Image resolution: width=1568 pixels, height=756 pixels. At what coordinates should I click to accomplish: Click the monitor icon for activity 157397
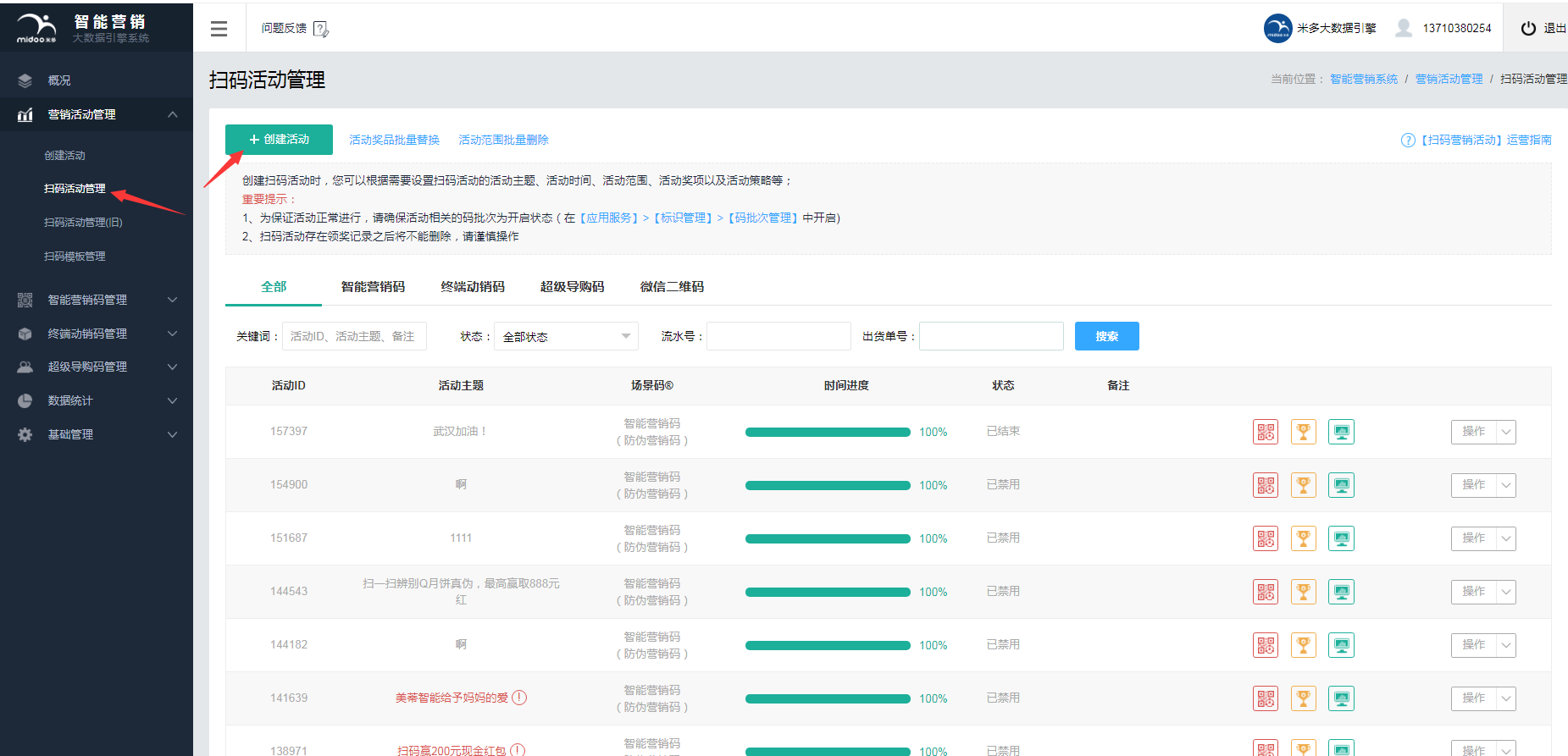click(x=1342, y=432)
